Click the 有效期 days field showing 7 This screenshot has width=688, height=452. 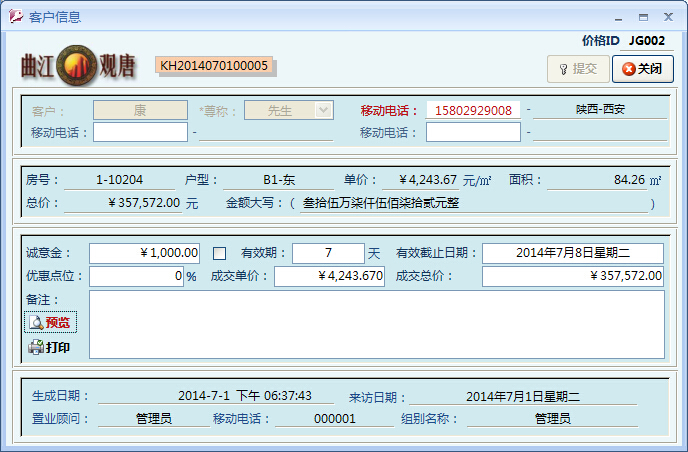[x=328, y=253]
